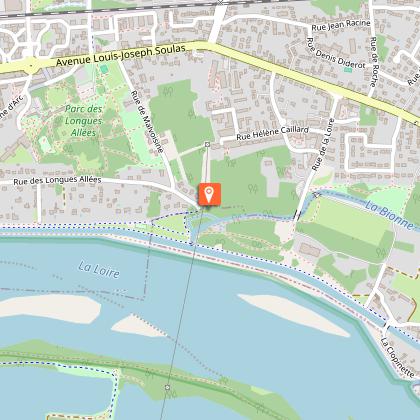Click the teal square below Rue Denis Diderot

pos(348,70)
